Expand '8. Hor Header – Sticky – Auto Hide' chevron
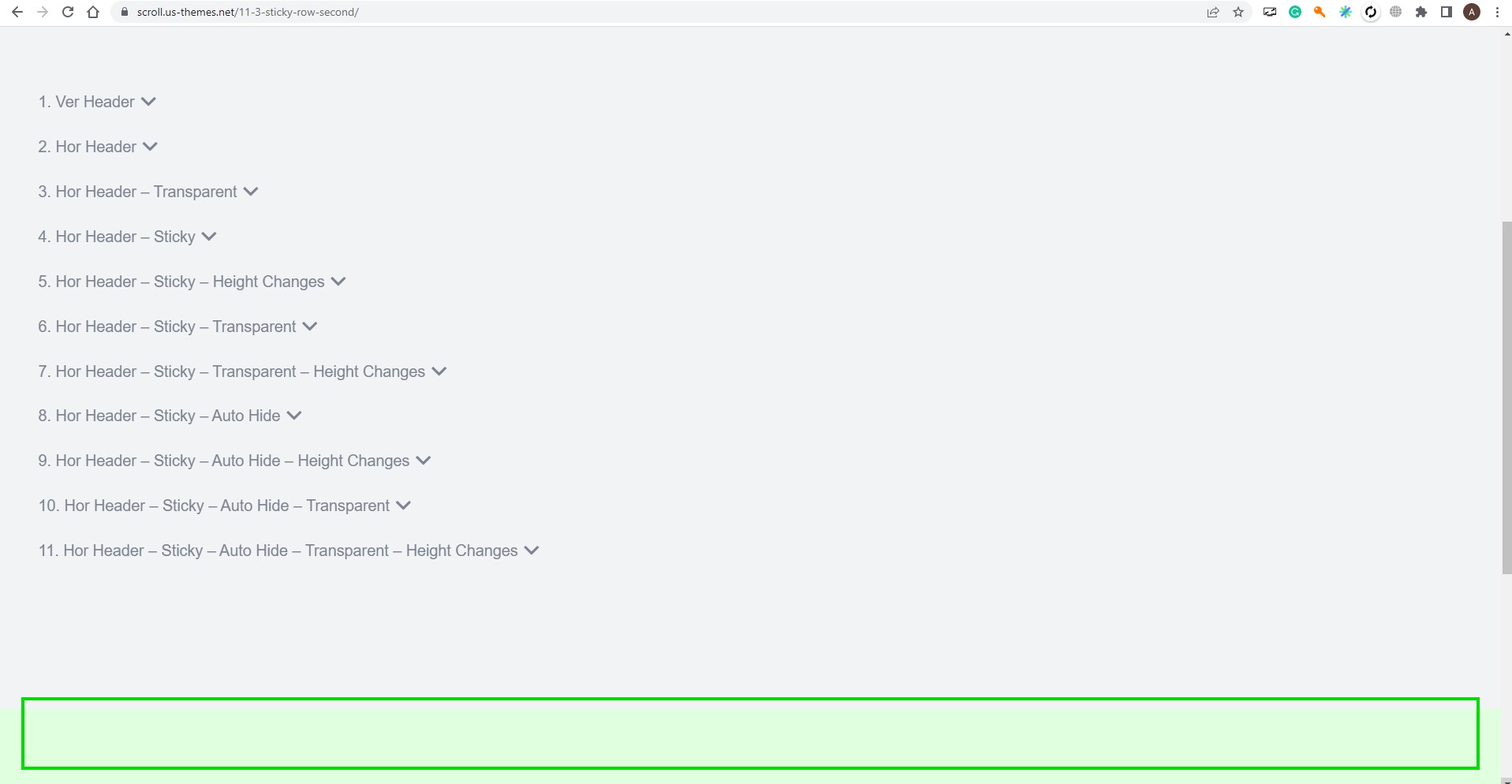 coord(294,416)
